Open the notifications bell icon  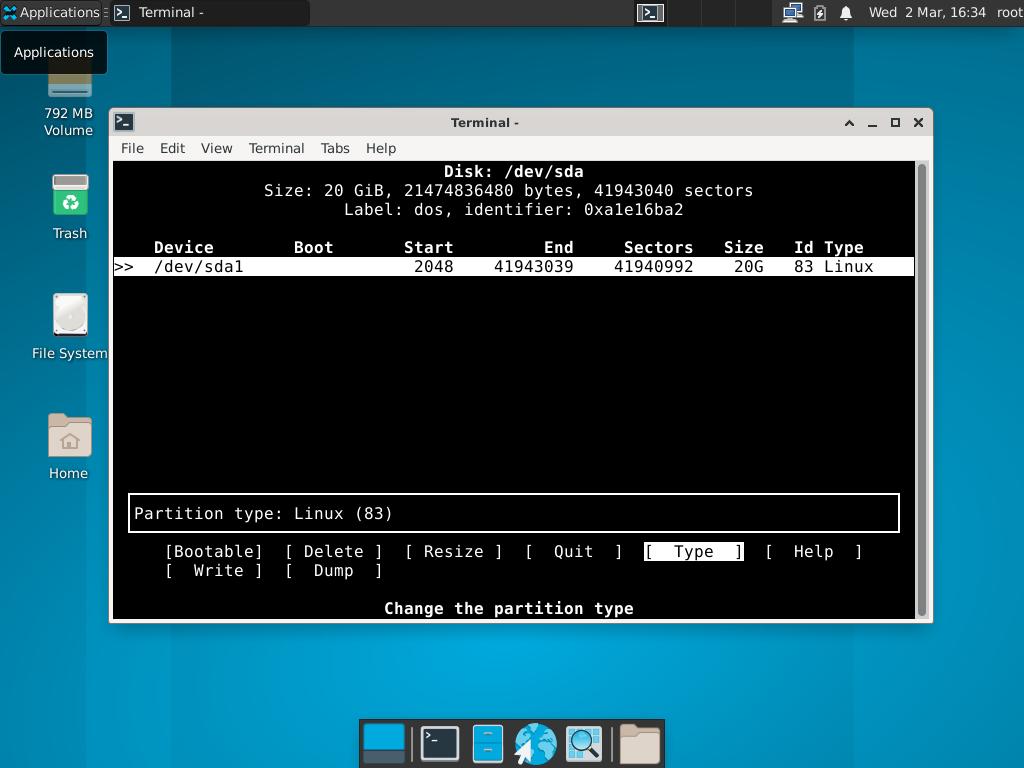[x=846, y=12]
